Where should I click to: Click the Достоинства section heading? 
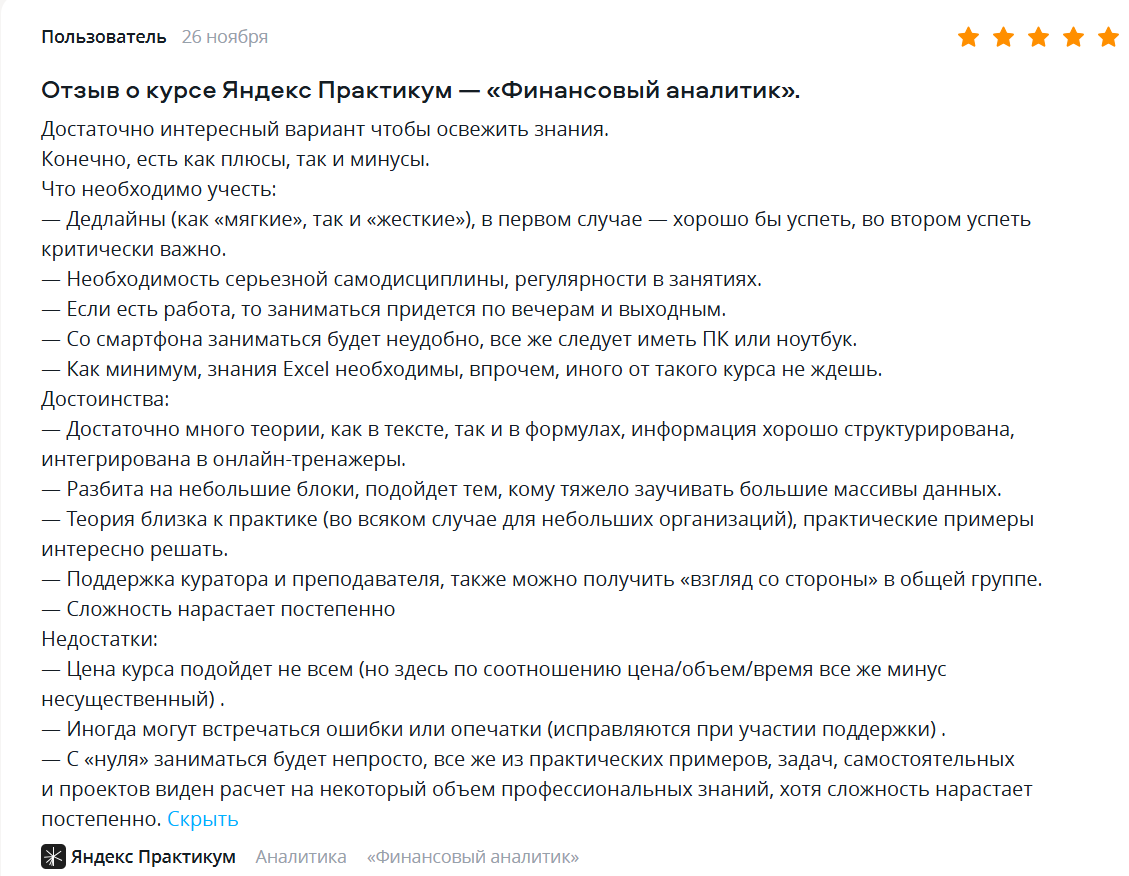point(106,399)
